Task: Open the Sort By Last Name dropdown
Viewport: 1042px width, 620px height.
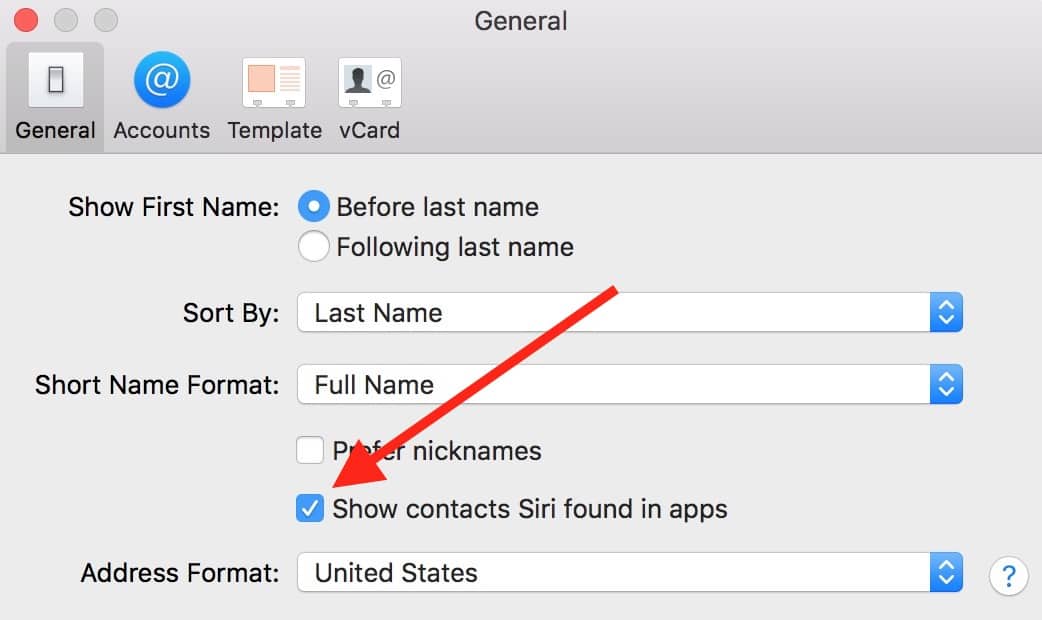Action: [629, 312]
